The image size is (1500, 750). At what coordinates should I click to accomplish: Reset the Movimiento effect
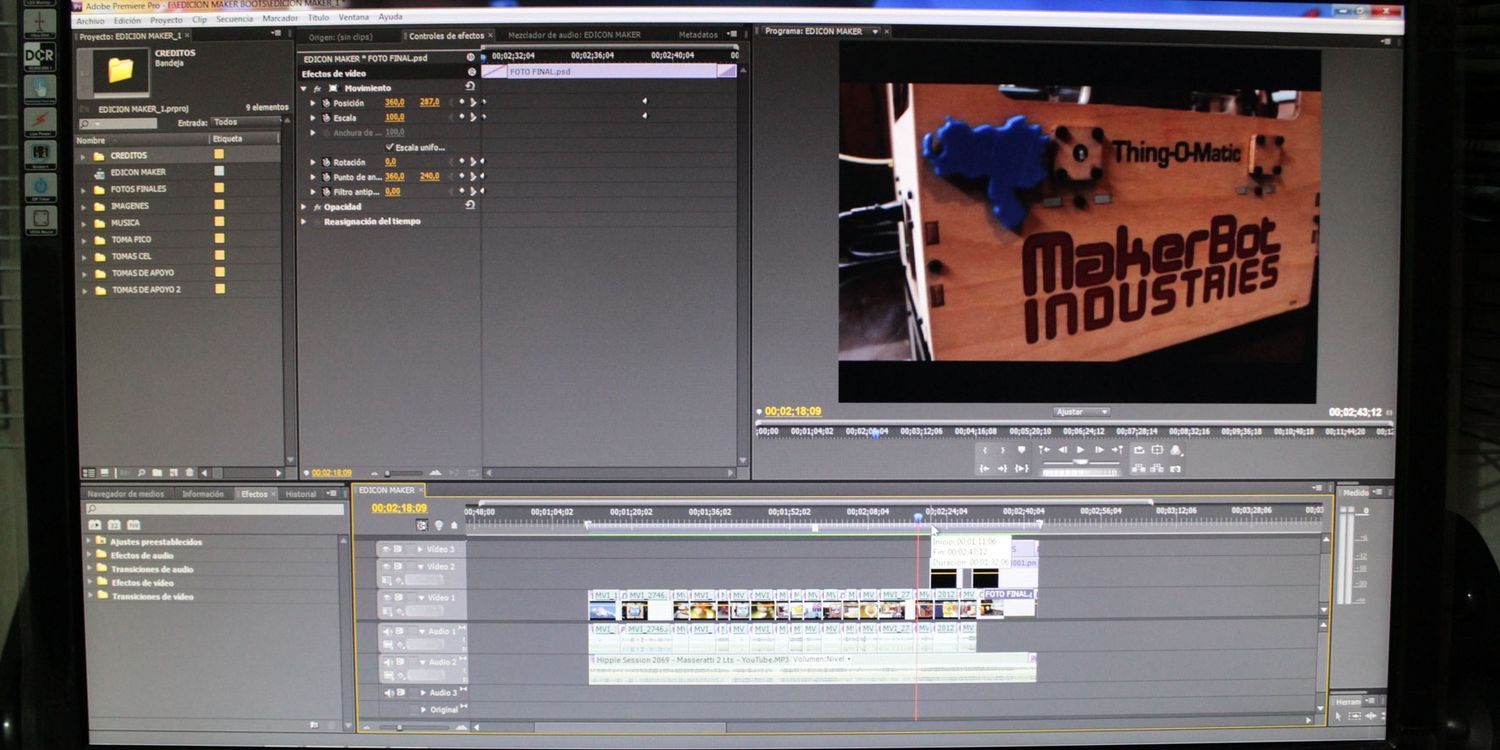click(x=471, y=87)
